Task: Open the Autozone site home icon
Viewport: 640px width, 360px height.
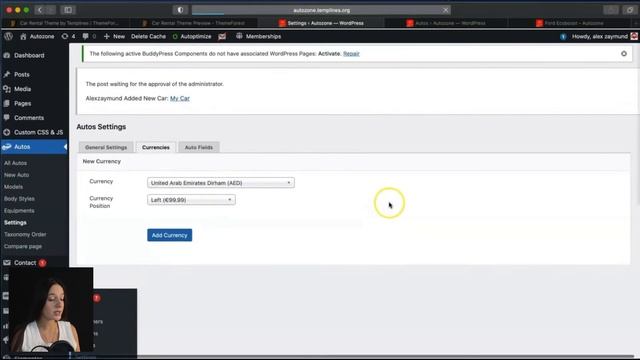Action: click(23, 36)
